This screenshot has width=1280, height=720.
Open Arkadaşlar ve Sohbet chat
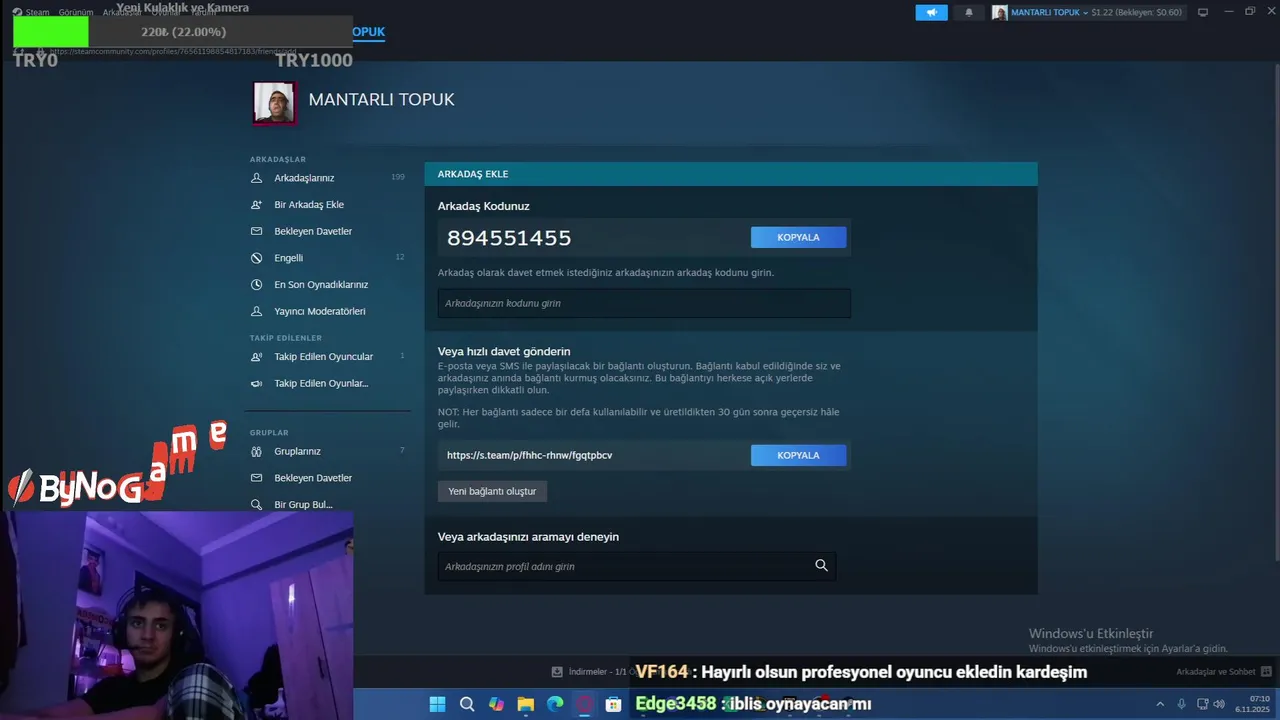(x=1223, y=671)
